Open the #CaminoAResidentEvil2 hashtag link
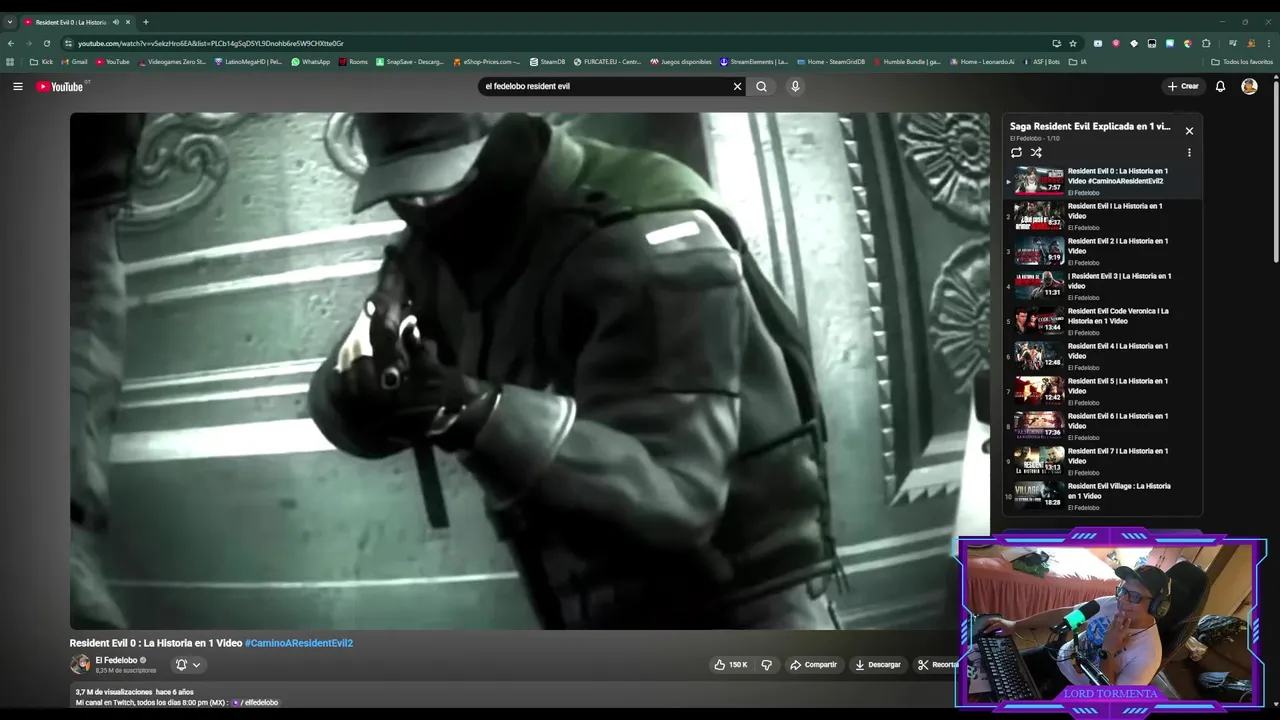 (x=299, y=643)
